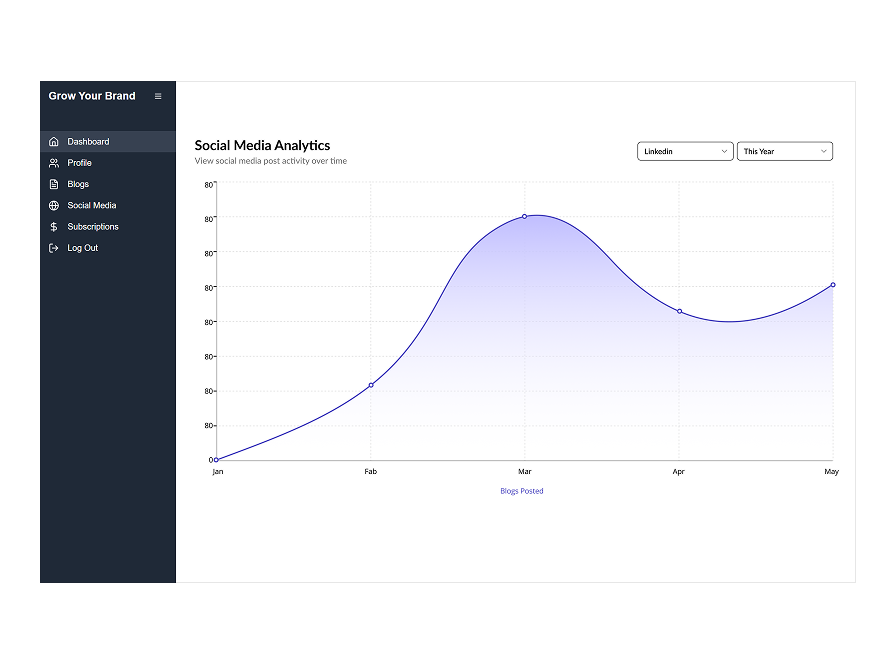Click the globe icon beside Social Media
Screen dimensions: 896x664
(x=54, y=206)
